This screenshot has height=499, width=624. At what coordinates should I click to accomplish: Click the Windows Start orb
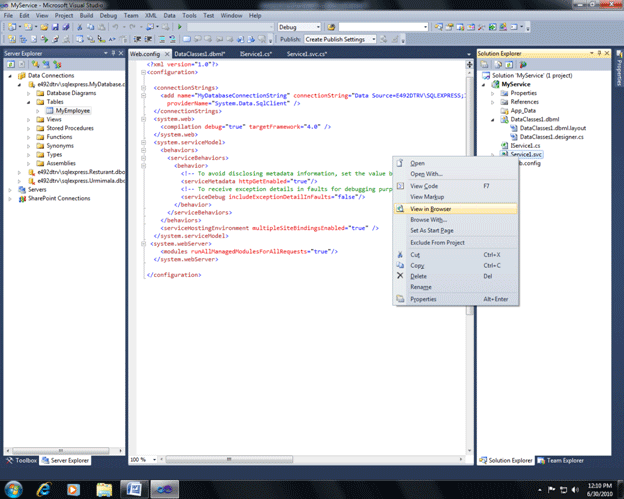14,488
